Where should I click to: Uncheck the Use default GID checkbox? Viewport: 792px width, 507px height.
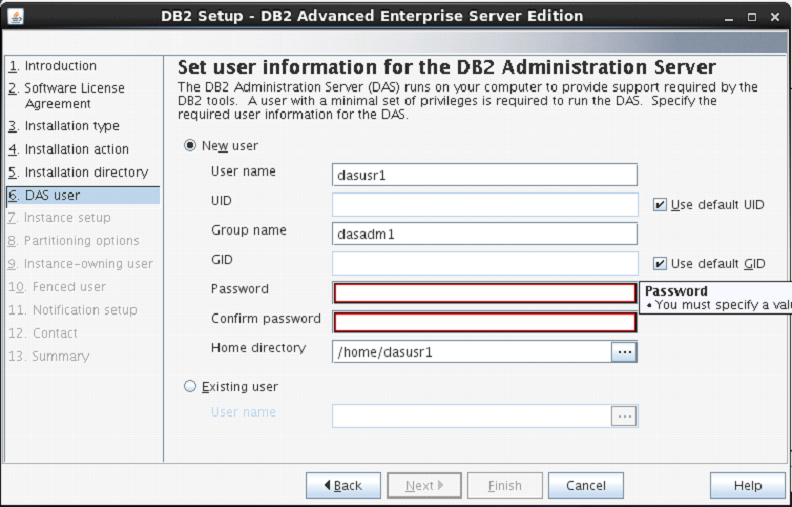tap(659, 264)
